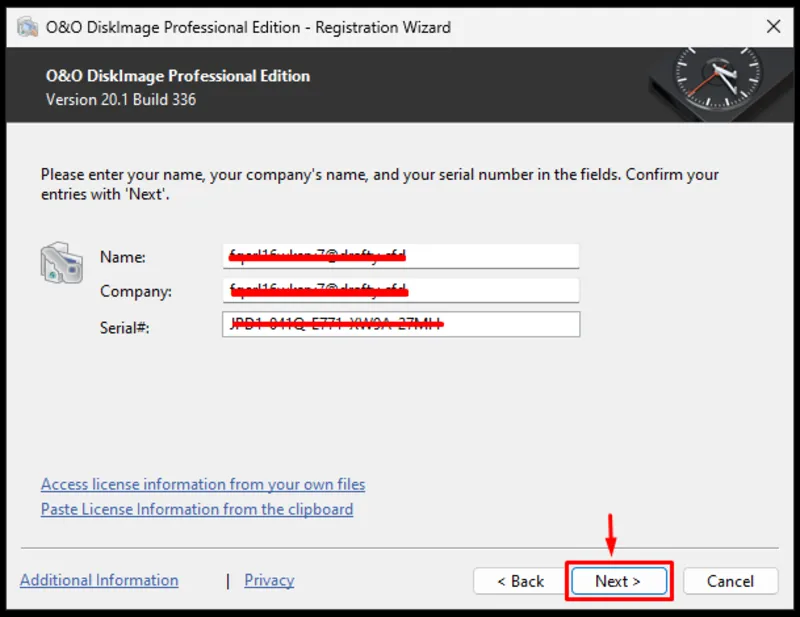Click the Next > button
Screen dimensions: 800x617
(x=619, y=581)
